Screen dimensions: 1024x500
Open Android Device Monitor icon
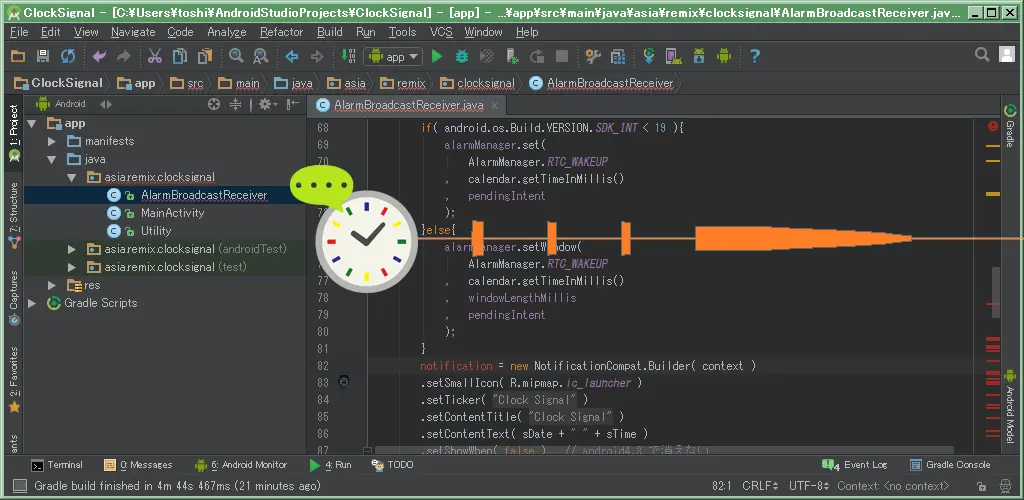724,57
